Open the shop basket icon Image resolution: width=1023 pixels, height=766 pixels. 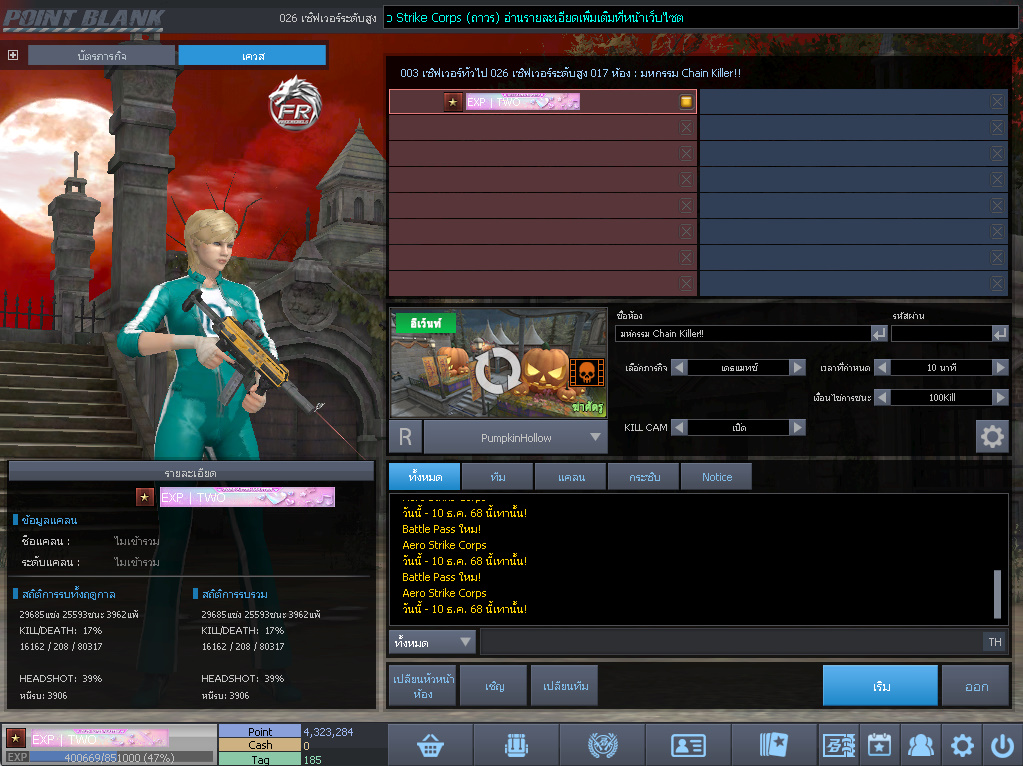[x=430, y=745]
